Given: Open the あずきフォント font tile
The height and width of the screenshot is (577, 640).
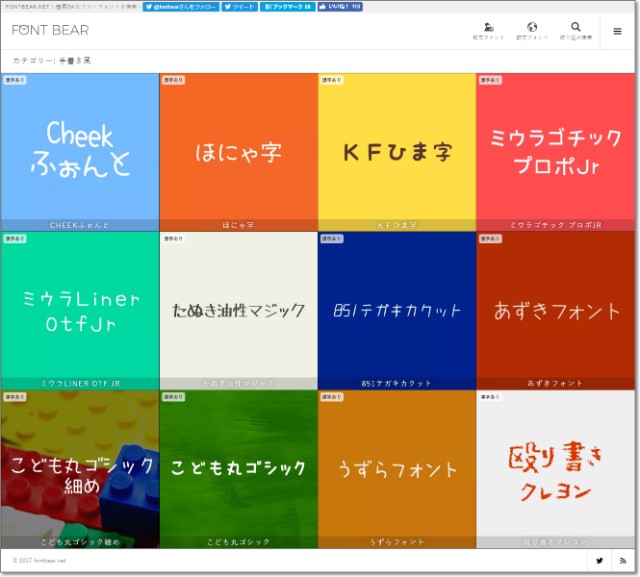Looking at the screenshot, I should point(557,310).
